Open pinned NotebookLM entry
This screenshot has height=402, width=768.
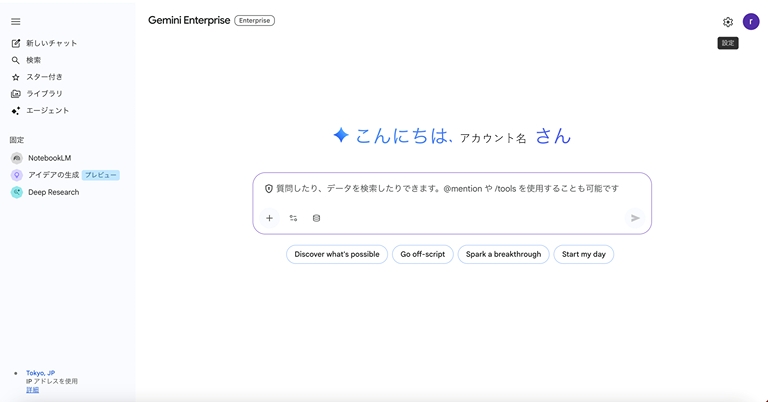pyautogui.click(x=49, y=158)
